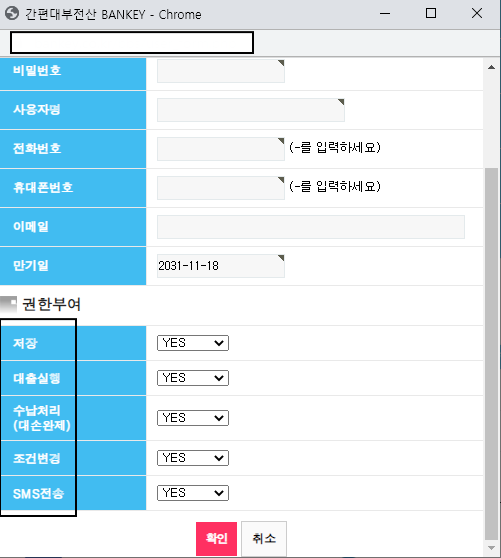Open the 조건변경 permission dropdown
This screenshot has height=558, width=501.
193,458
